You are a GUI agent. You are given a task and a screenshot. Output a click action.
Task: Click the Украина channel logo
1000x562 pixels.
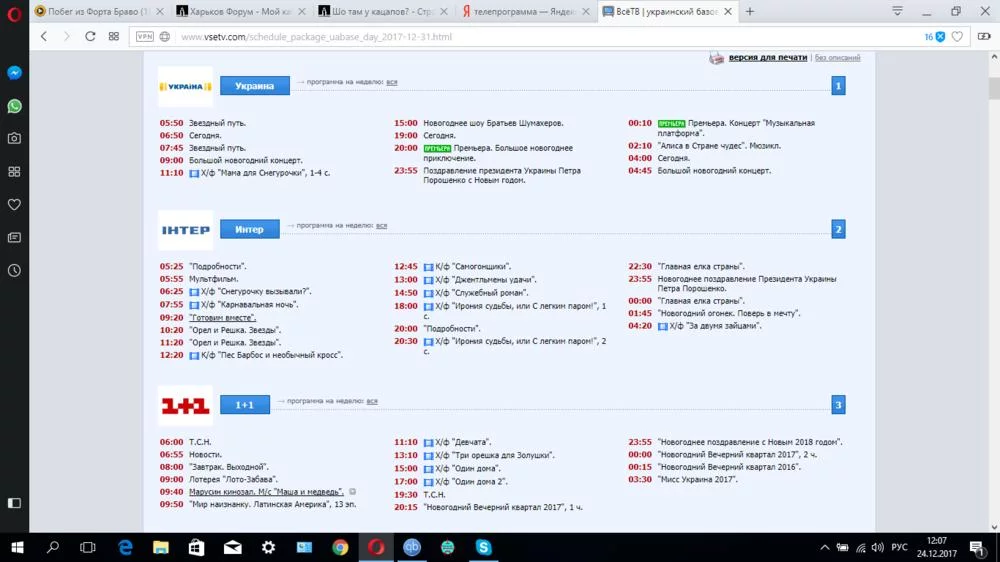[186, 86]
